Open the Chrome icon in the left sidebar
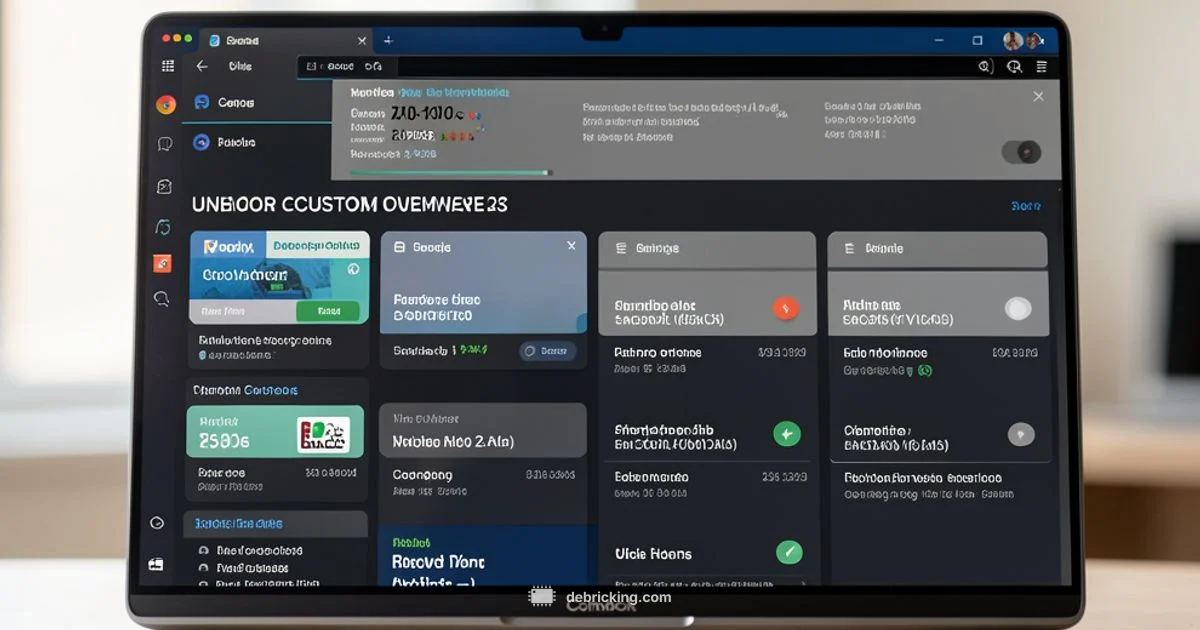The image size is (1200, 630). coord(166,104)
